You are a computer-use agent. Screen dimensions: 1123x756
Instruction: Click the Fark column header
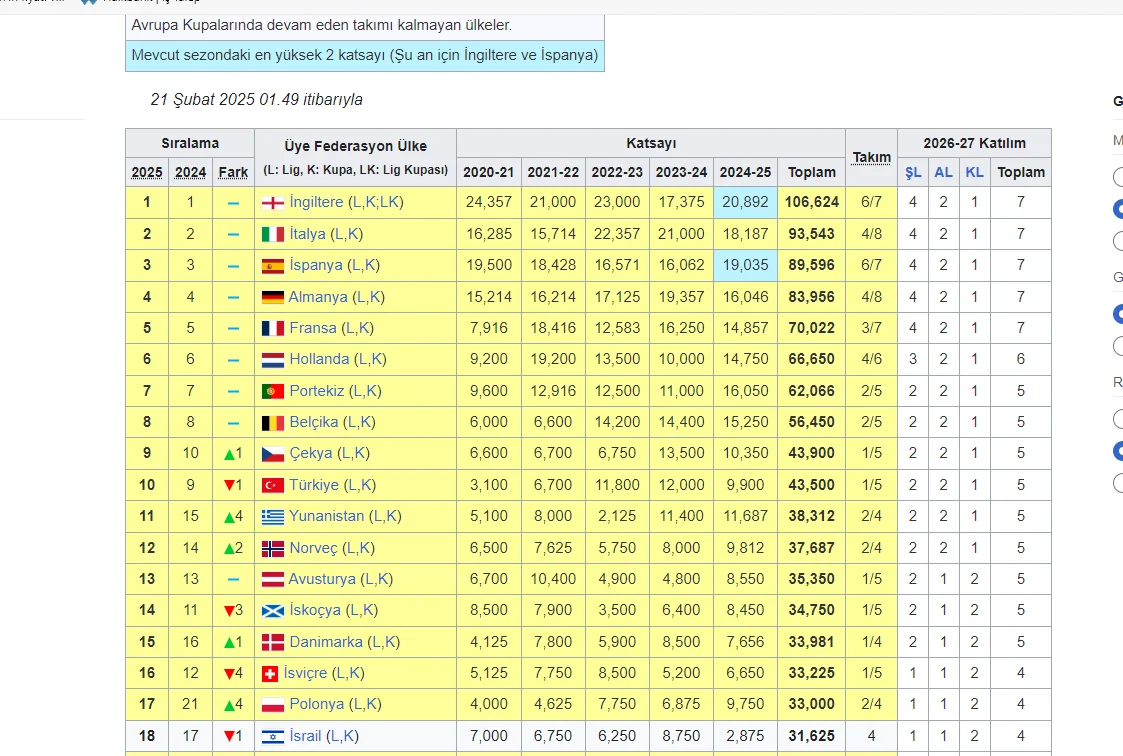[233, 172]
